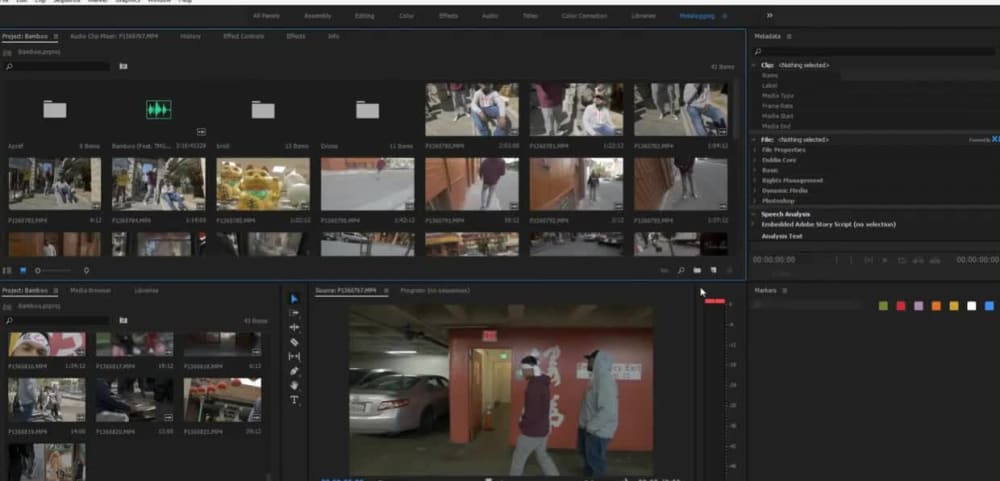1000x481 pixels.
Task: Click lower Project panel search field
Action: (x=57, y=320)
